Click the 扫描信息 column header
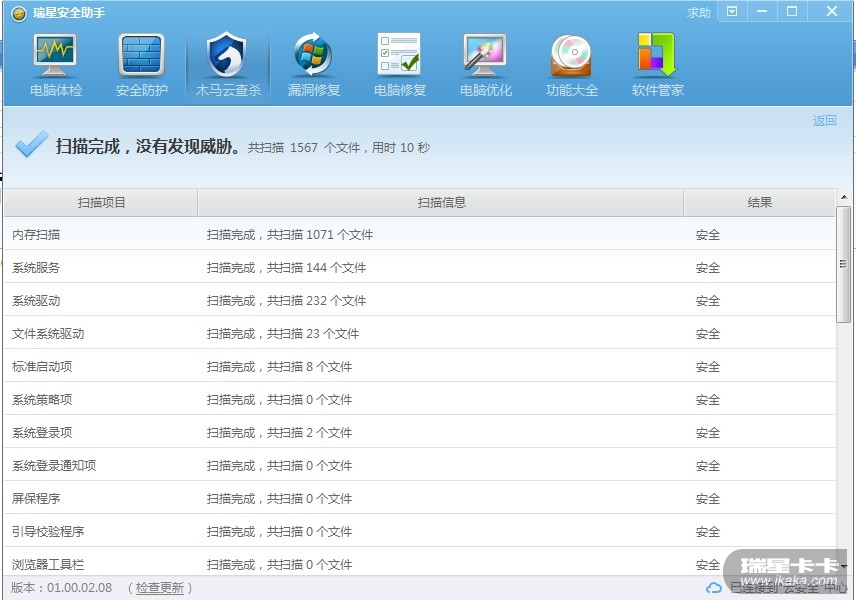This screenshot has height=600, width=856. [441, 203]
